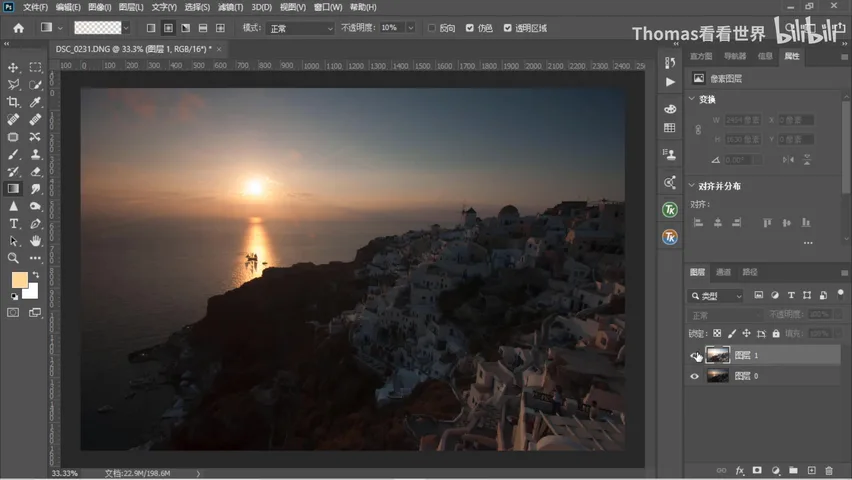Hide layer 图层 0 visibility
Screen dimensions: 852x480
[x=694, y=376]
